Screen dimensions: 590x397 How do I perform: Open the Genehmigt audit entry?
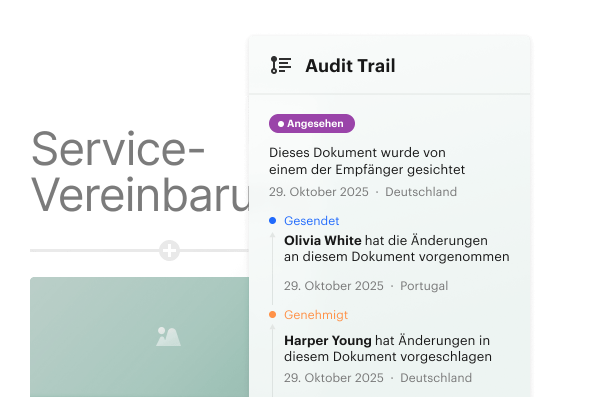tap(316, 315)
